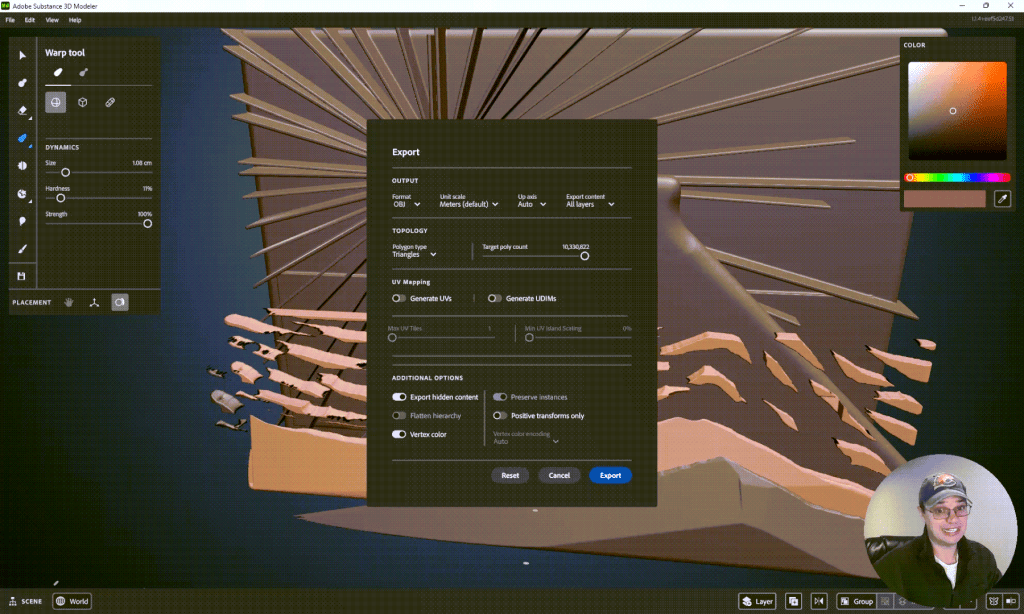Click the Cancel button in Export dialog
Screen dimensions: 1024x614
point(559,475)
